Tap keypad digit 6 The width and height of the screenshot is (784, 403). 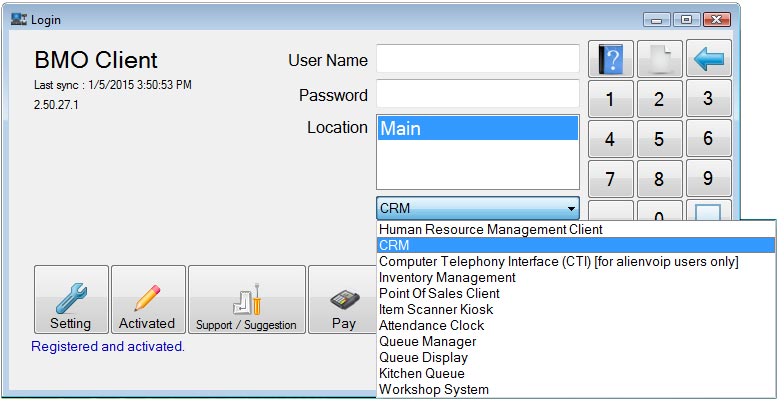(708, 138)
